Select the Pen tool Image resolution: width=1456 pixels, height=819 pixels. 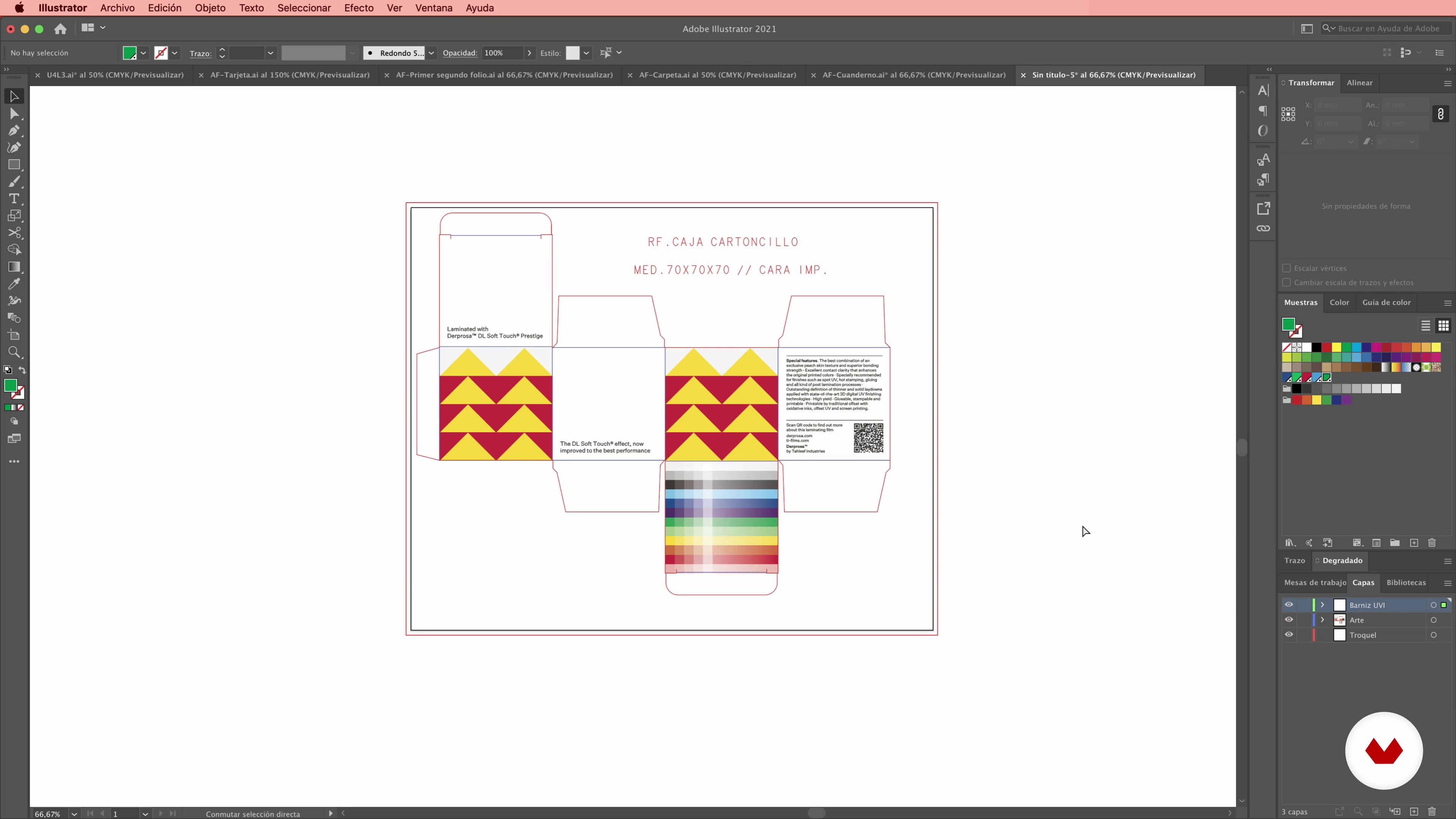click(x=14, y=130)
